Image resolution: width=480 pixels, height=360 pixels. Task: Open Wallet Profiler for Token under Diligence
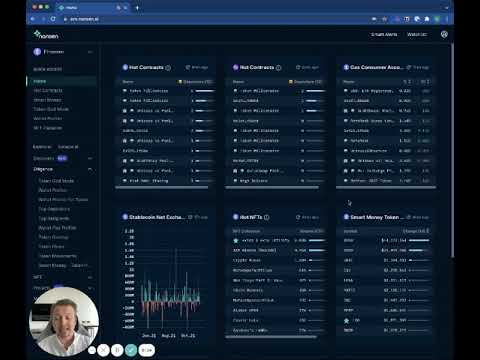63,199
